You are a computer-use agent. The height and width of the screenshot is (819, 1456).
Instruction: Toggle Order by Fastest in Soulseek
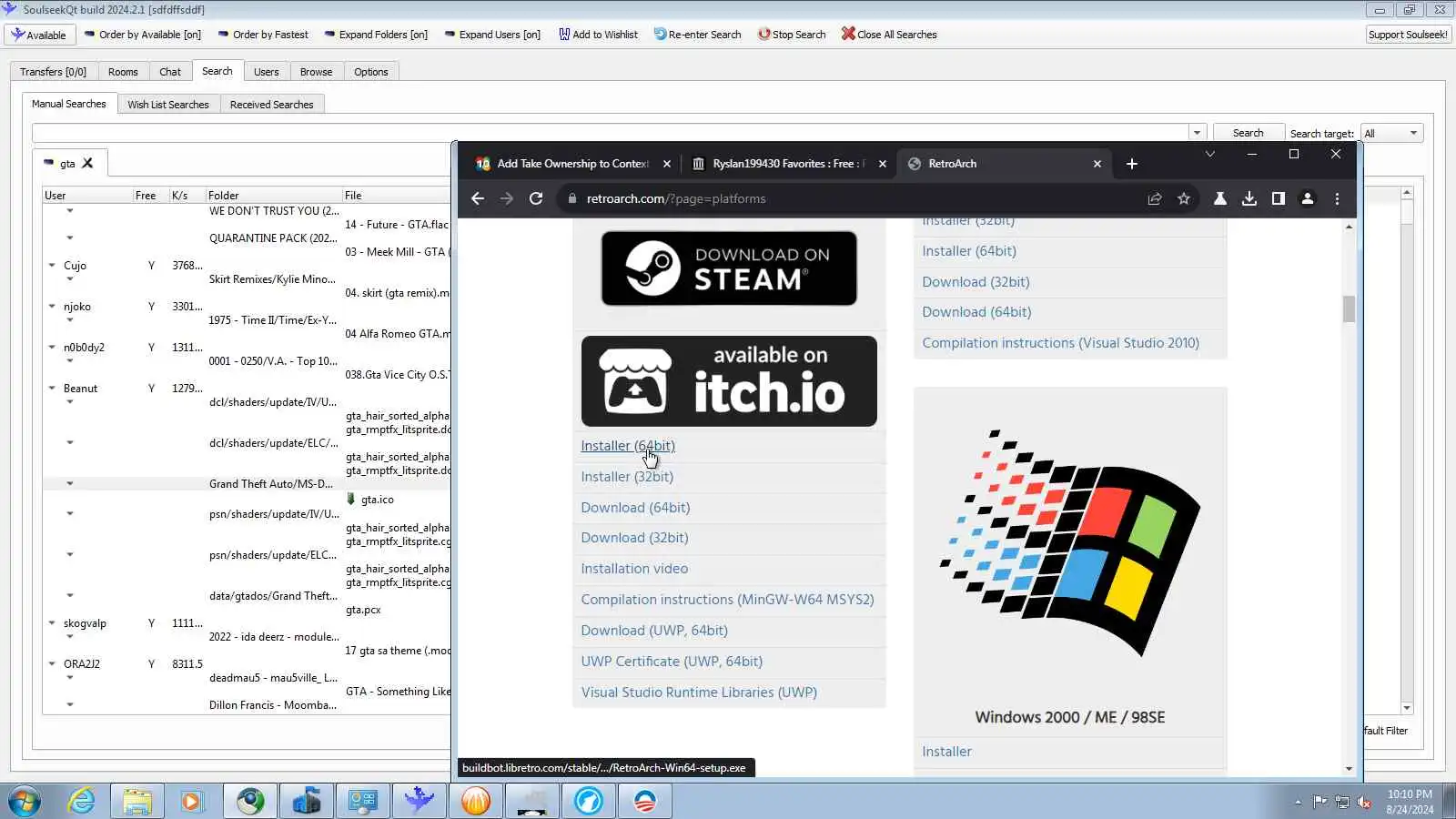pyautogui.click(x=262, y=35)
